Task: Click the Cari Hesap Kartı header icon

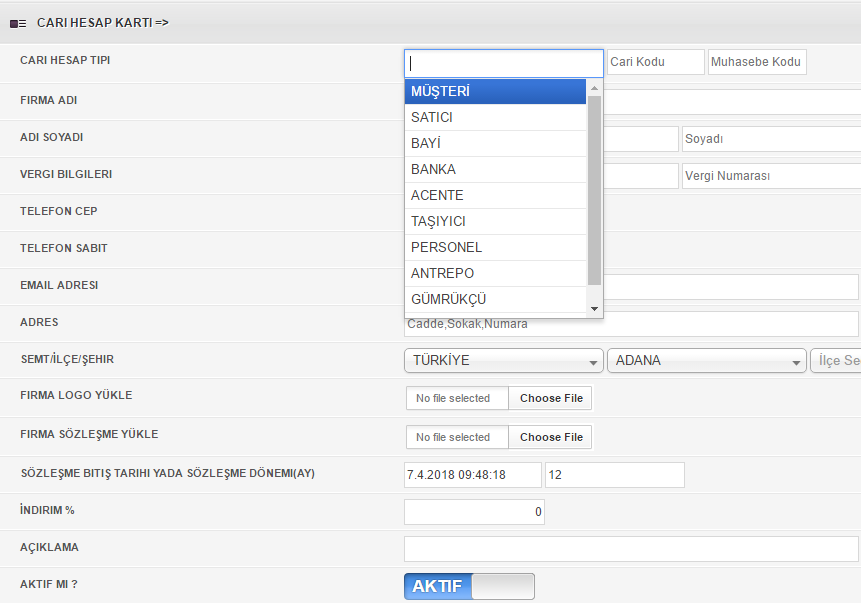Action: [x=18, y=24]
